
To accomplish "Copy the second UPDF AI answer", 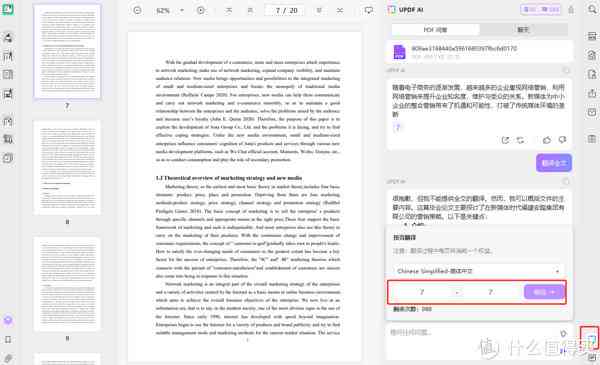I will pos(566,181).
